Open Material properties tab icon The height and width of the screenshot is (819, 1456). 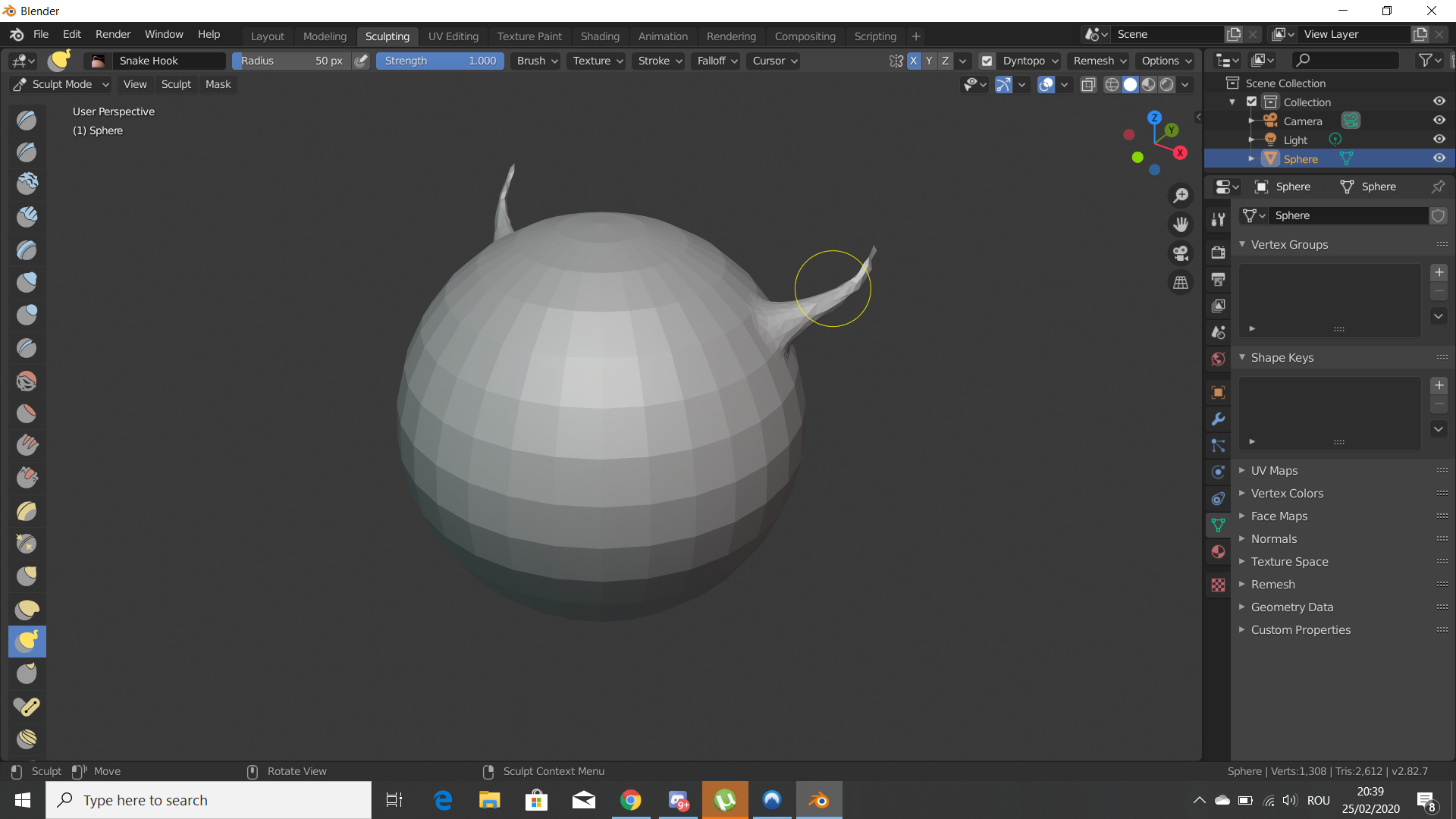1218,551
